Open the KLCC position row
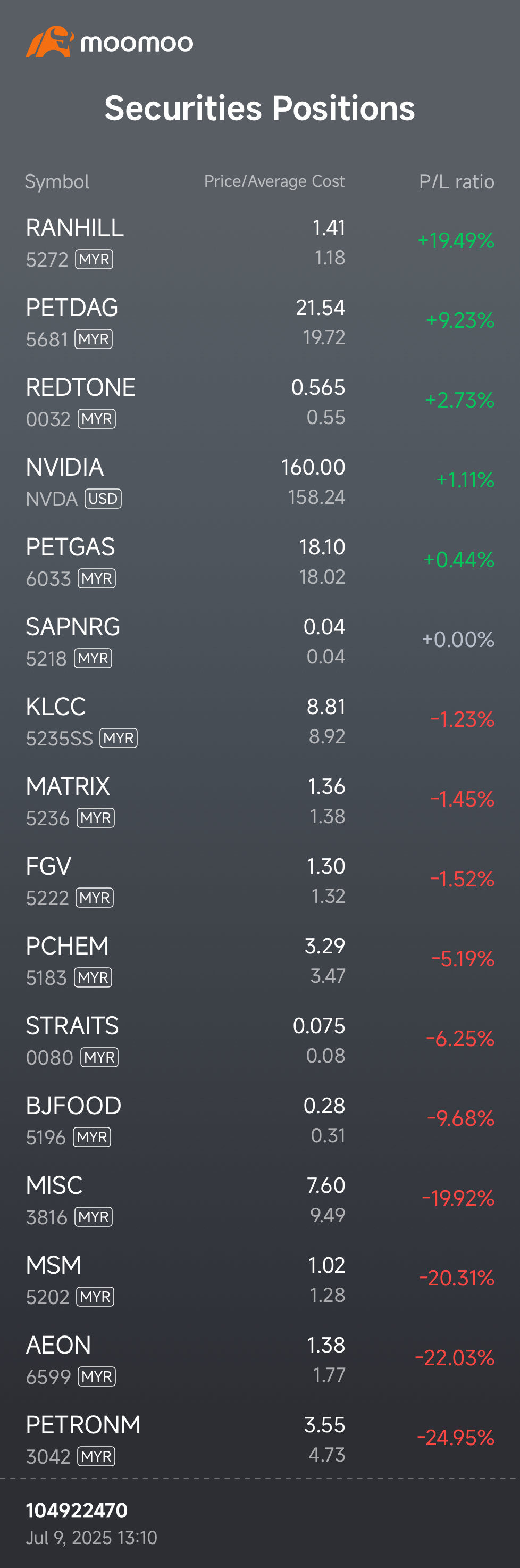 tap(259, 722)
